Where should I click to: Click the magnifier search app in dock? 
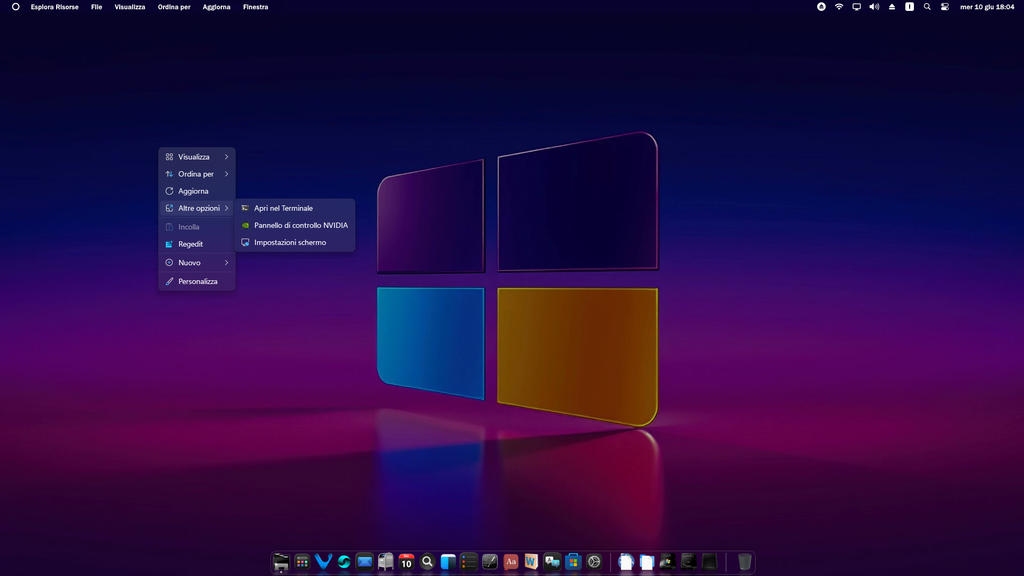[427, 562]
